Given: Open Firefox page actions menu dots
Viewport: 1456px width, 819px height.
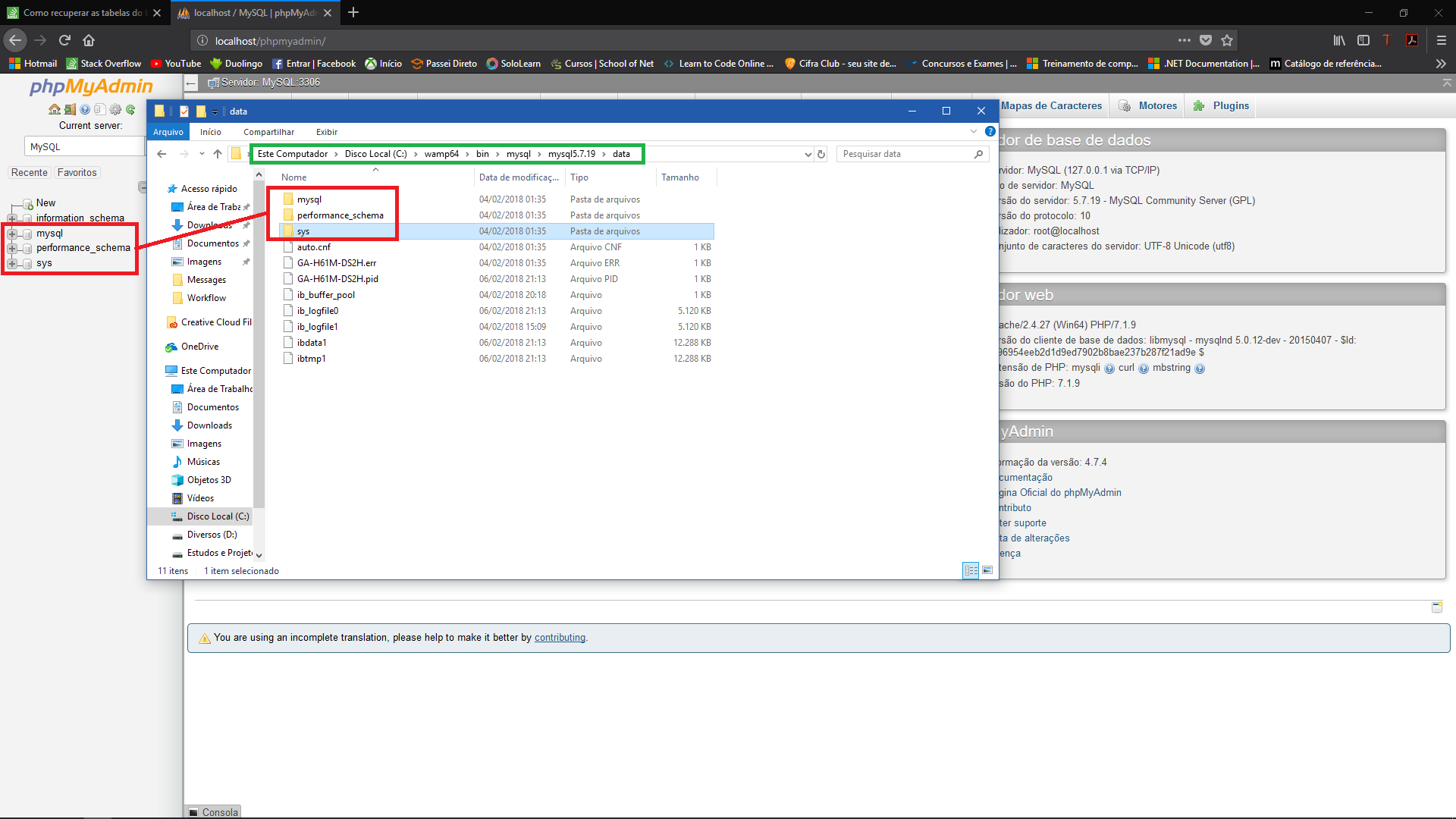Looking at the screenshot, I should (1185, 40).
